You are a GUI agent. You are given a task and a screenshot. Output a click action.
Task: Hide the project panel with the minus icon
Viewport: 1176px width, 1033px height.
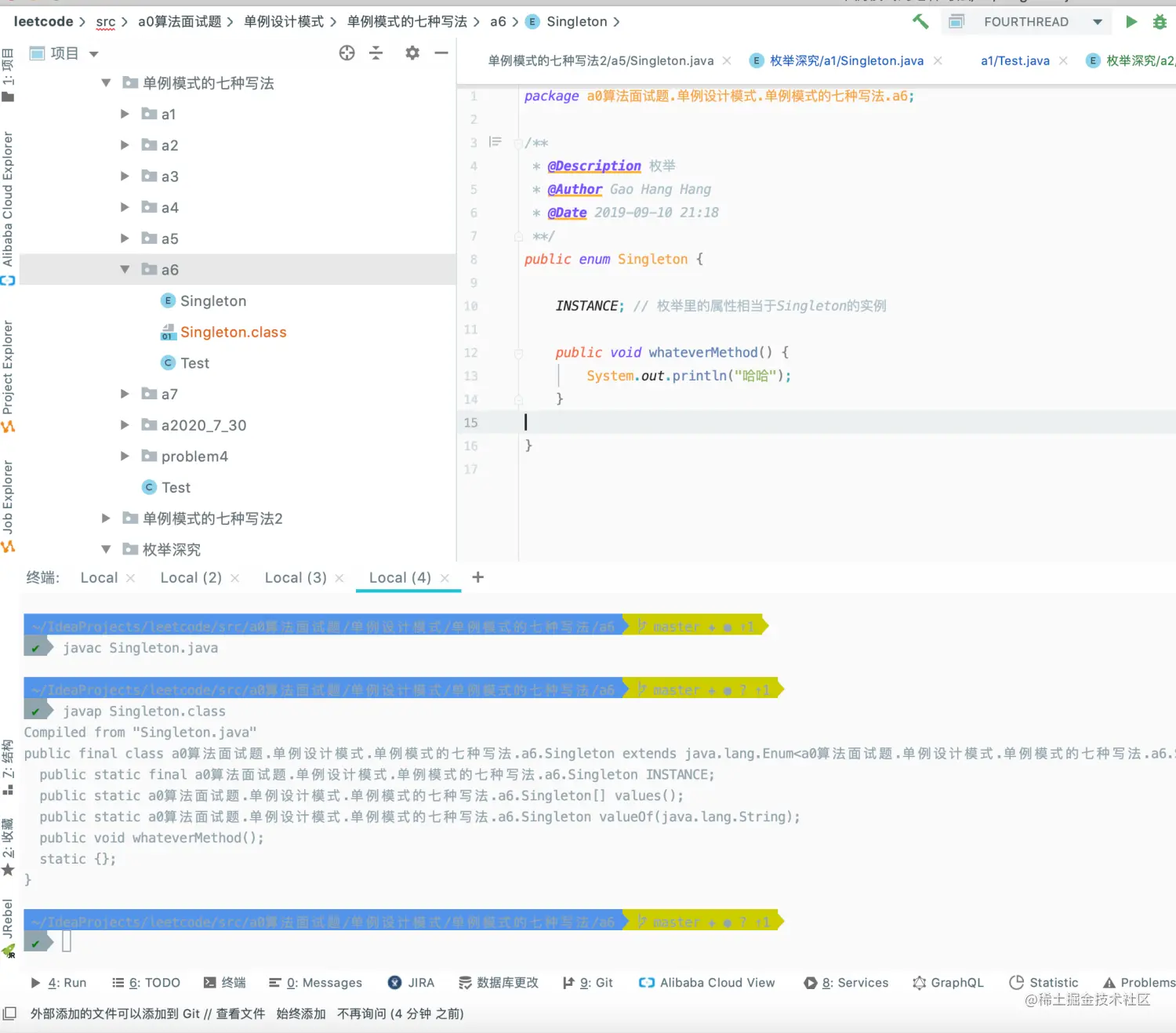441,53
